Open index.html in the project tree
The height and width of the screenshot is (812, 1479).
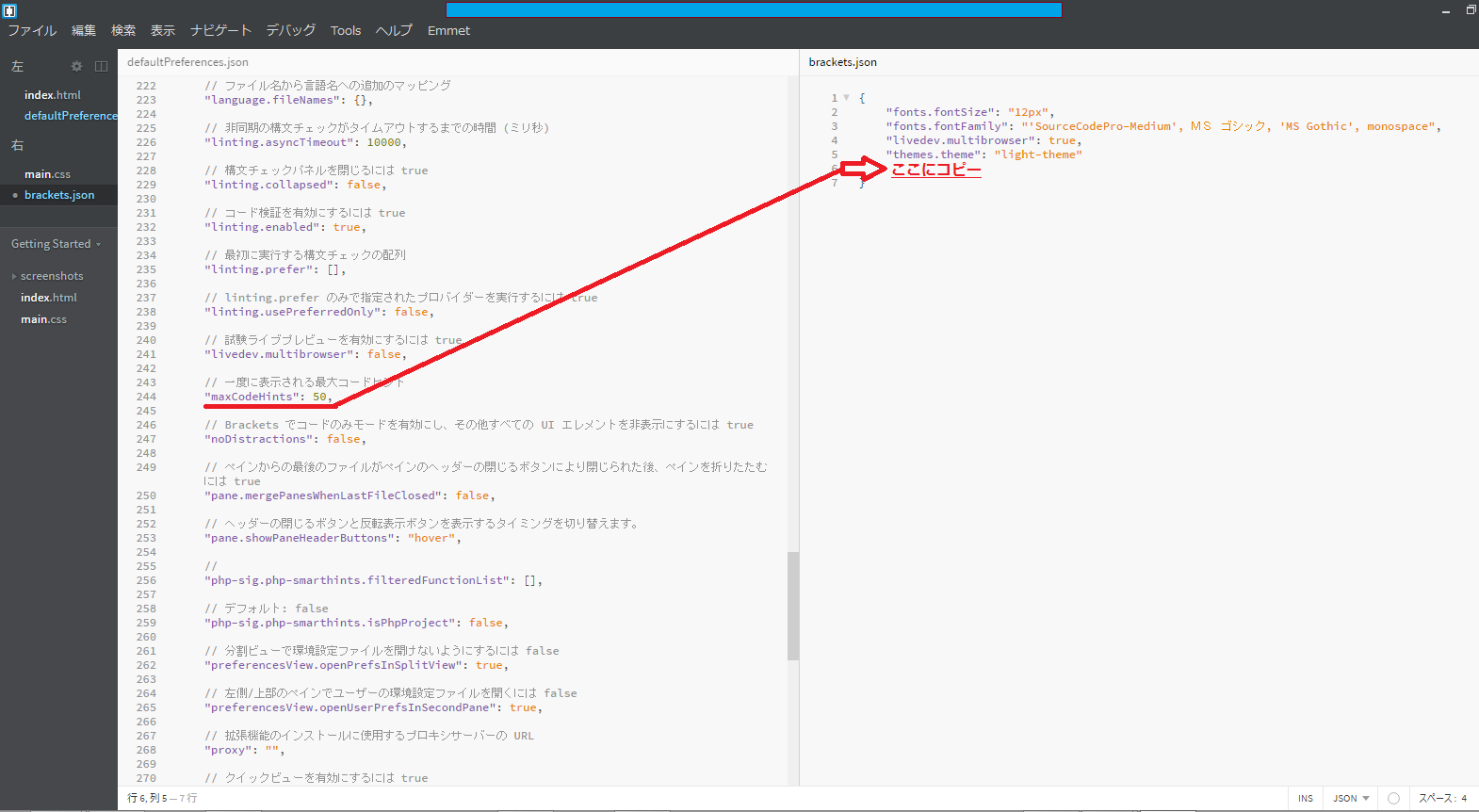tap(49, 298)
